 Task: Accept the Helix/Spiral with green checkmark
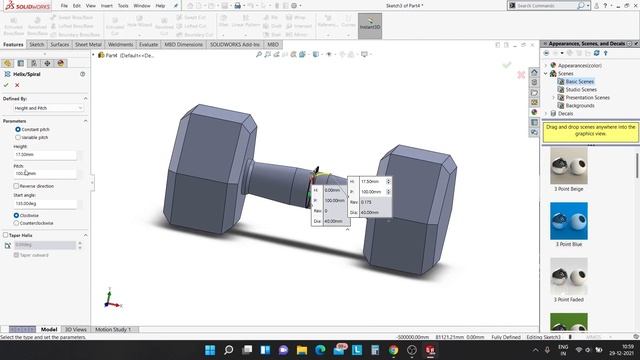[x=6, y=85]
